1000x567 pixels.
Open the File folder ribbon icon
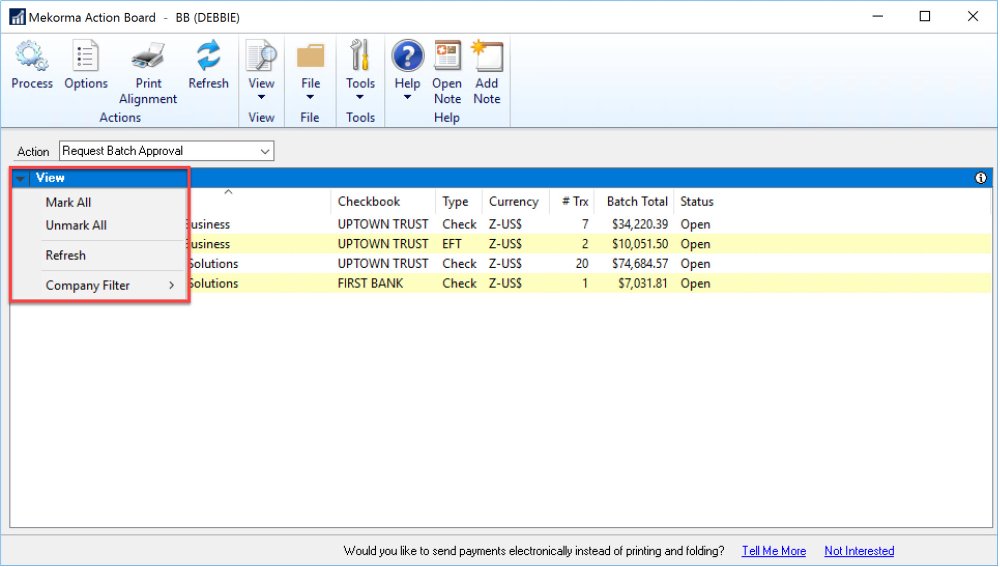point(311,56)
